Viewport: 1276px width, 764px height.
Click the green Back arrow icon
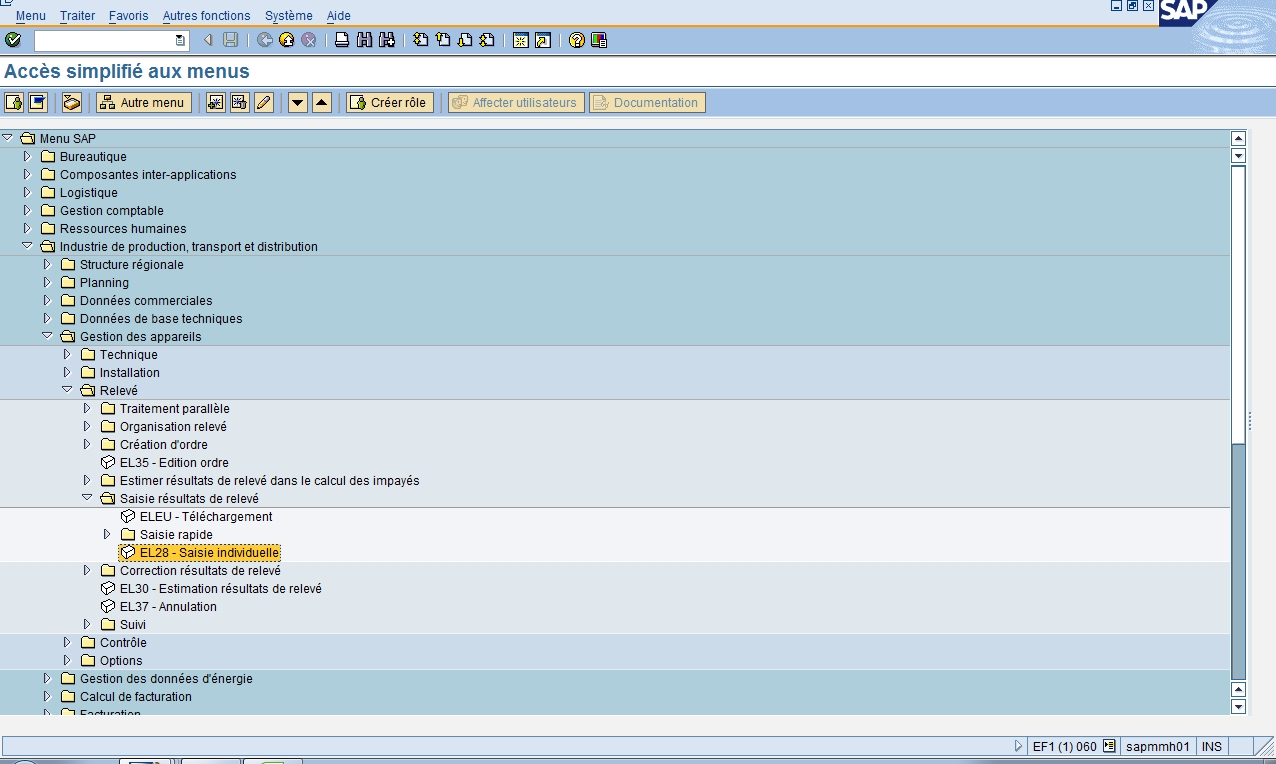tap(265, 40)
